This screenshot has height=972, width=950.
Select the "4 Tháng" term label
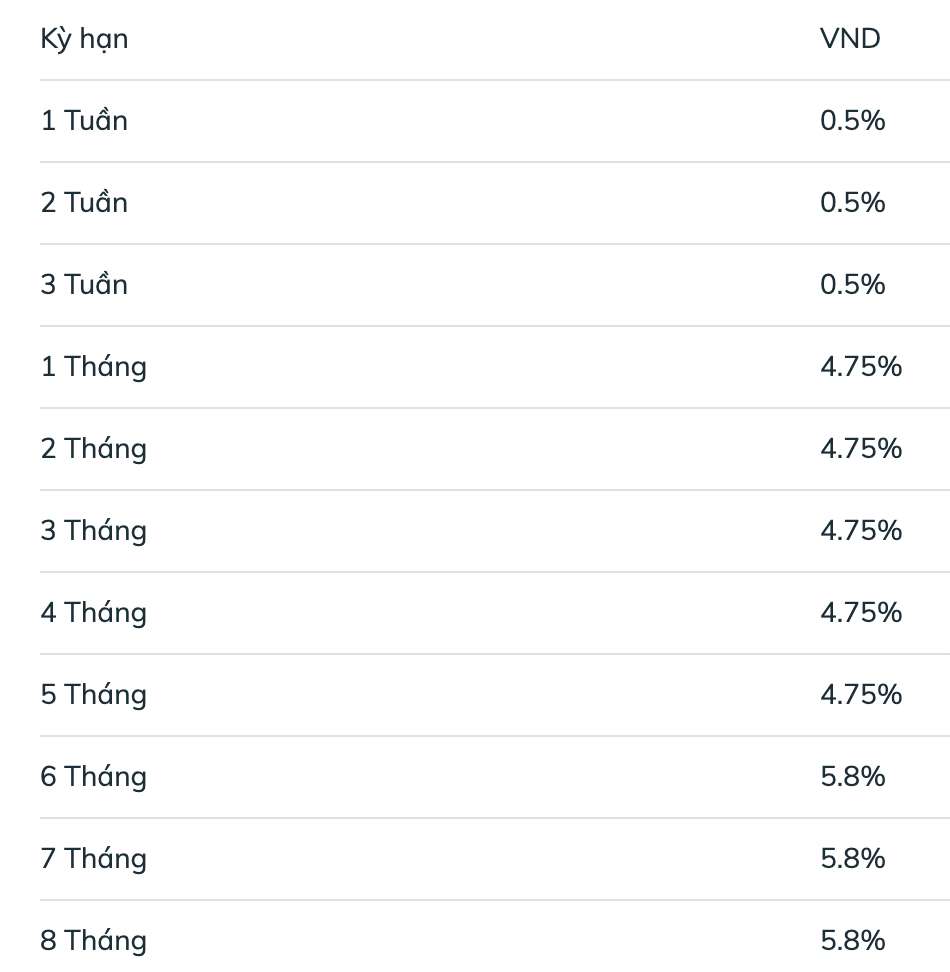pyautogui.click(x=93, y=613)
